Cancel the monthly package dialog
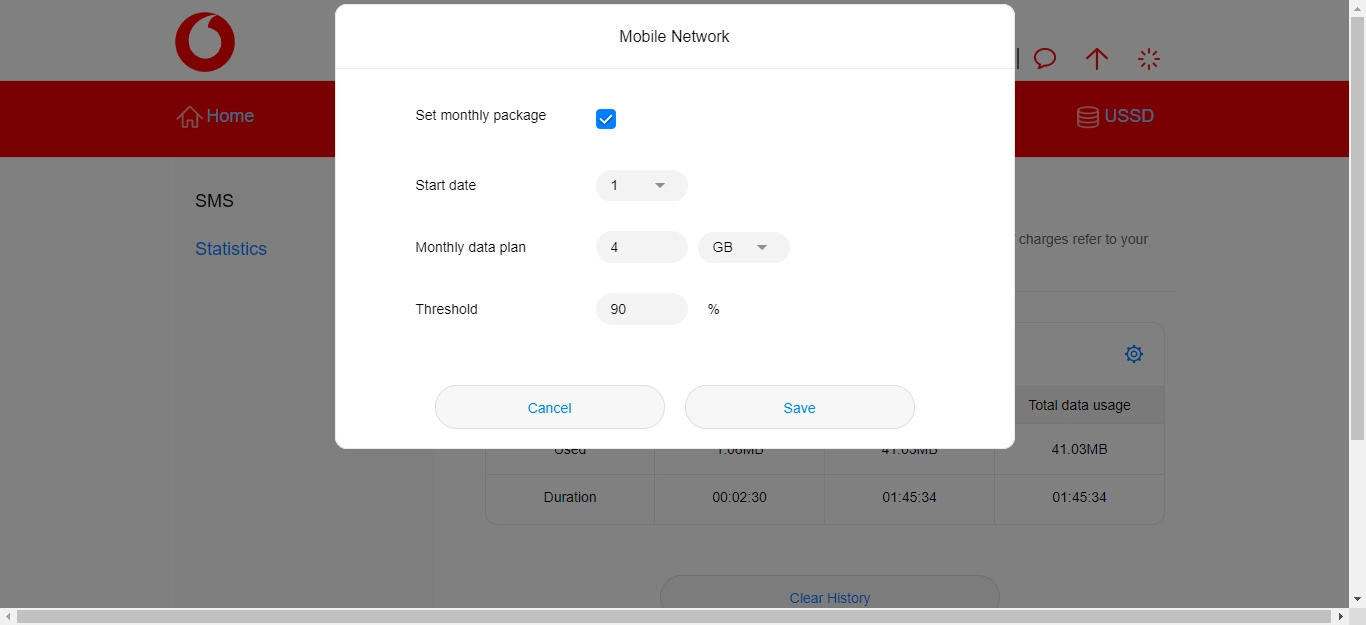This screenshot has height=625, width=1366. (549, 407)
